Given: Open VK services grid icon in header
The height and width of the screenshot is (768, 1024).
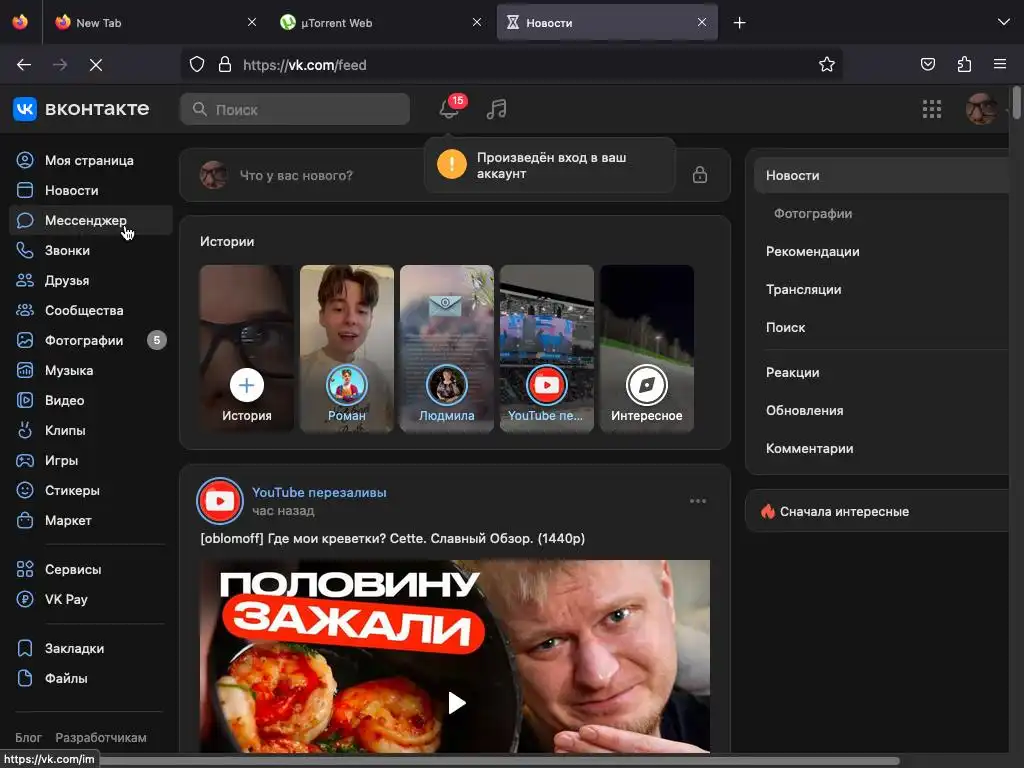Looking at the screenshot, I should (x=932, y=109).
